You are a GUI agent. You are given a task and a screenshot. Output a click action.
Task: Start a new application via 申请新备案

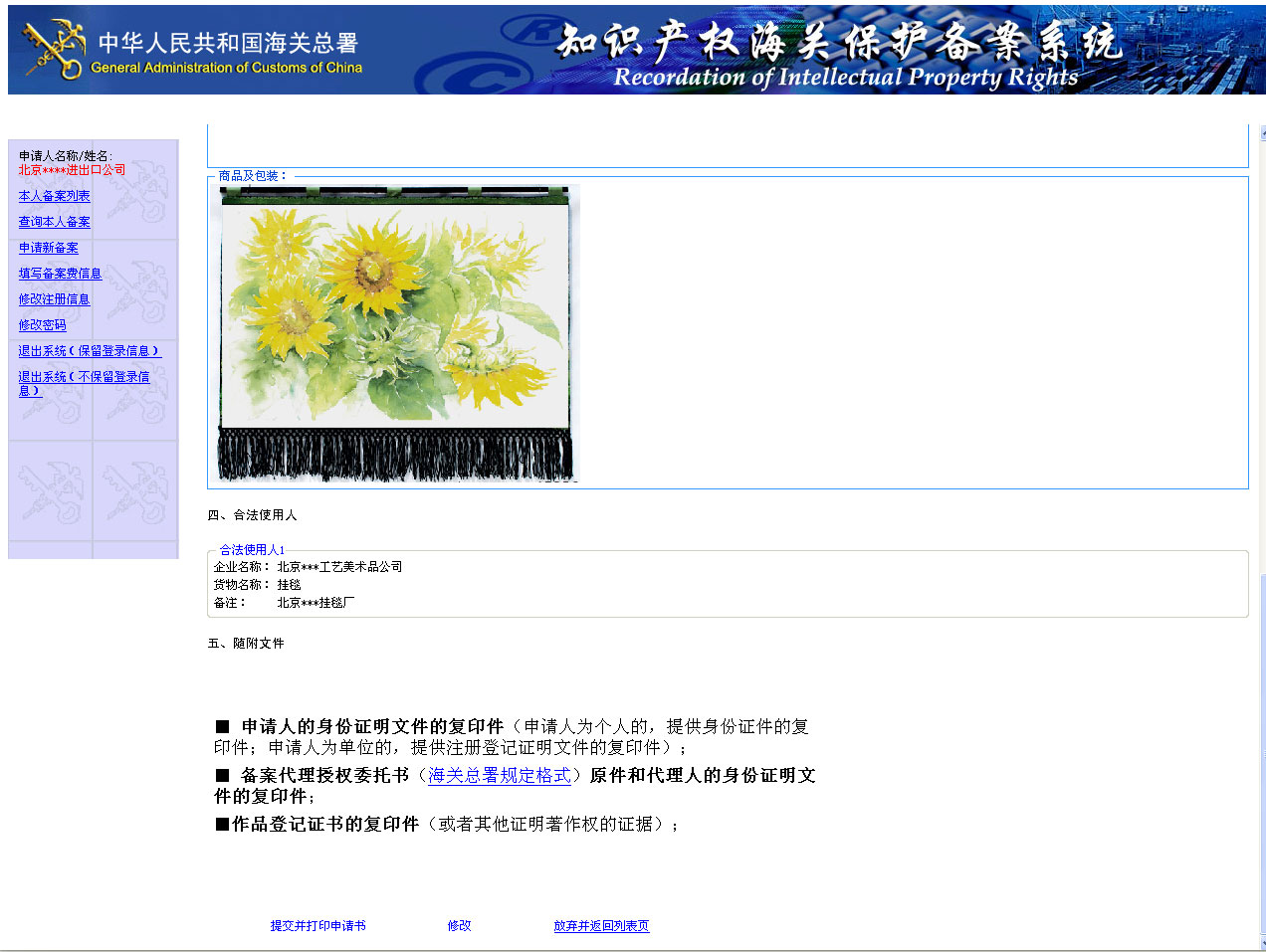click(x=48, y=248)
